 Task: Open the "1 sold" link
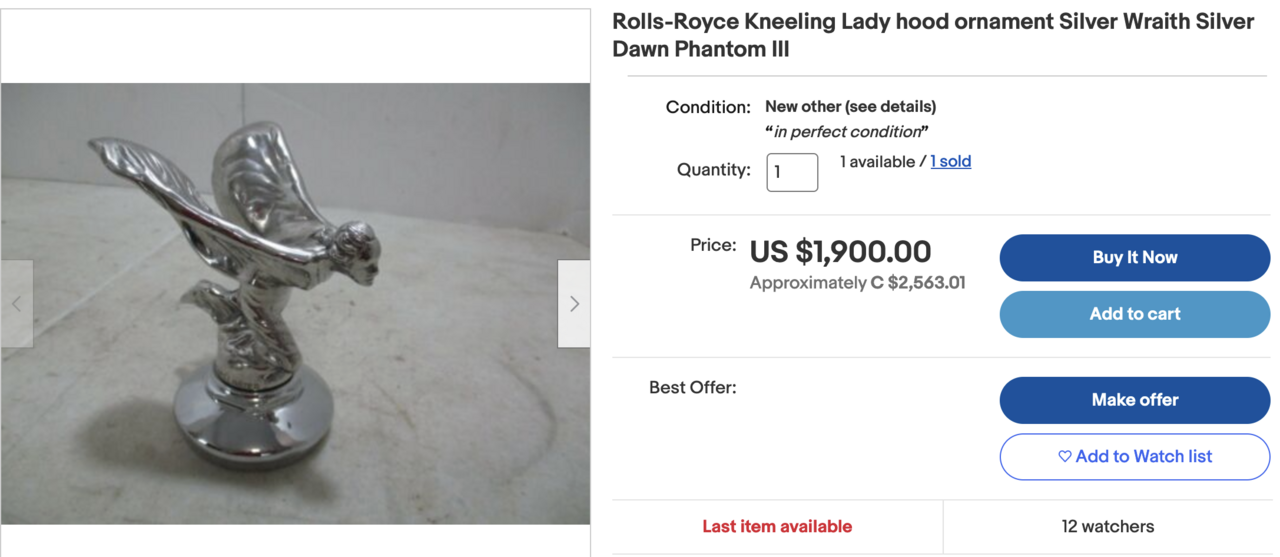pos(950,162)
